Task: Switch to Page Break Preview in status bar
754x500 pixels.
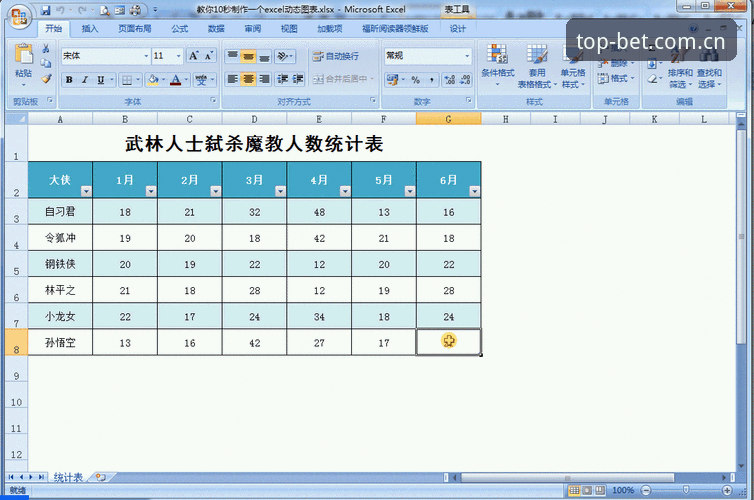Action: pyautogui.click(x=600, y=490)
